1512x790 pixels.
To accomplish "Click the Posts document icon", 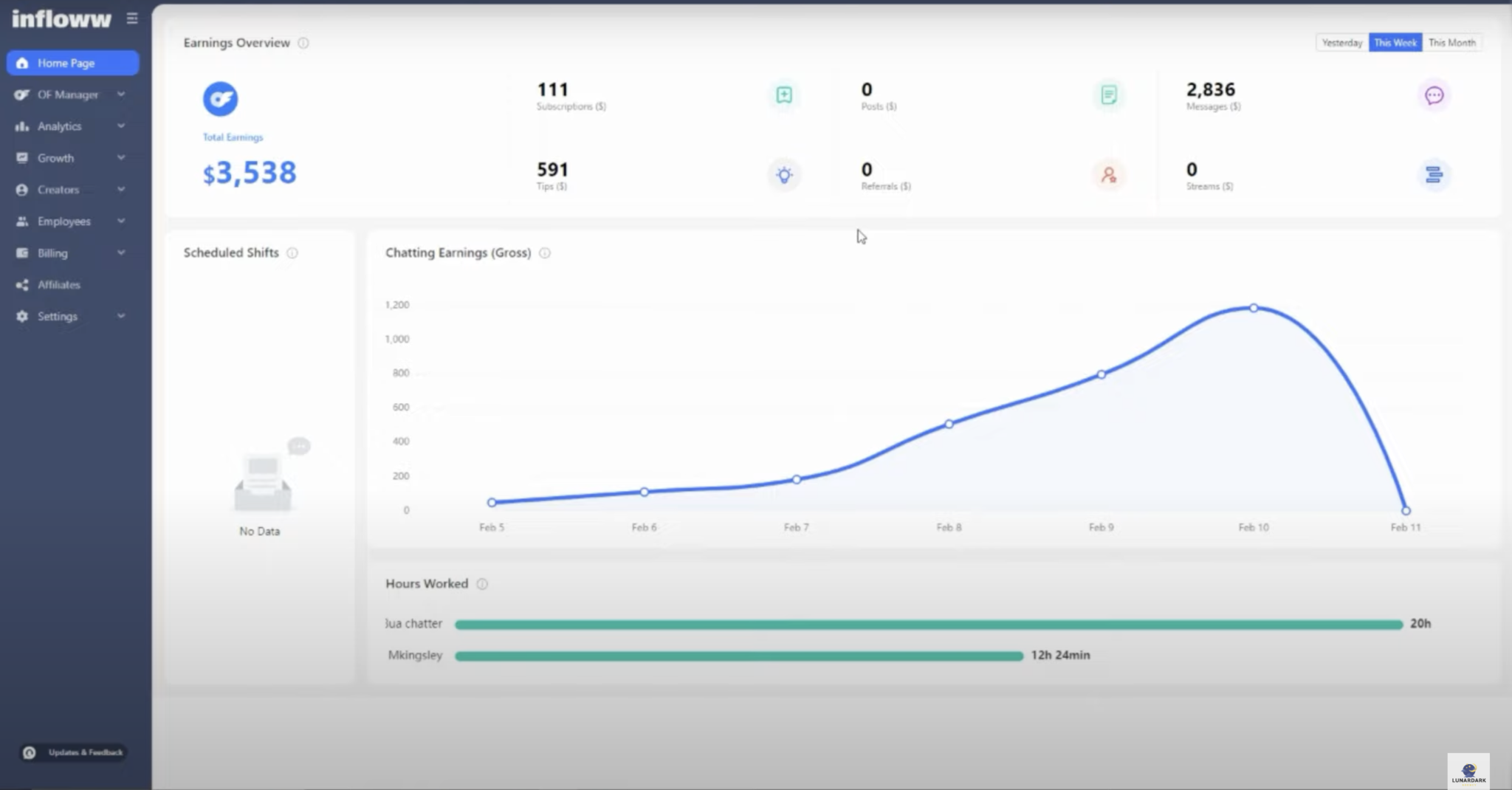I will tap(1108, 95).
